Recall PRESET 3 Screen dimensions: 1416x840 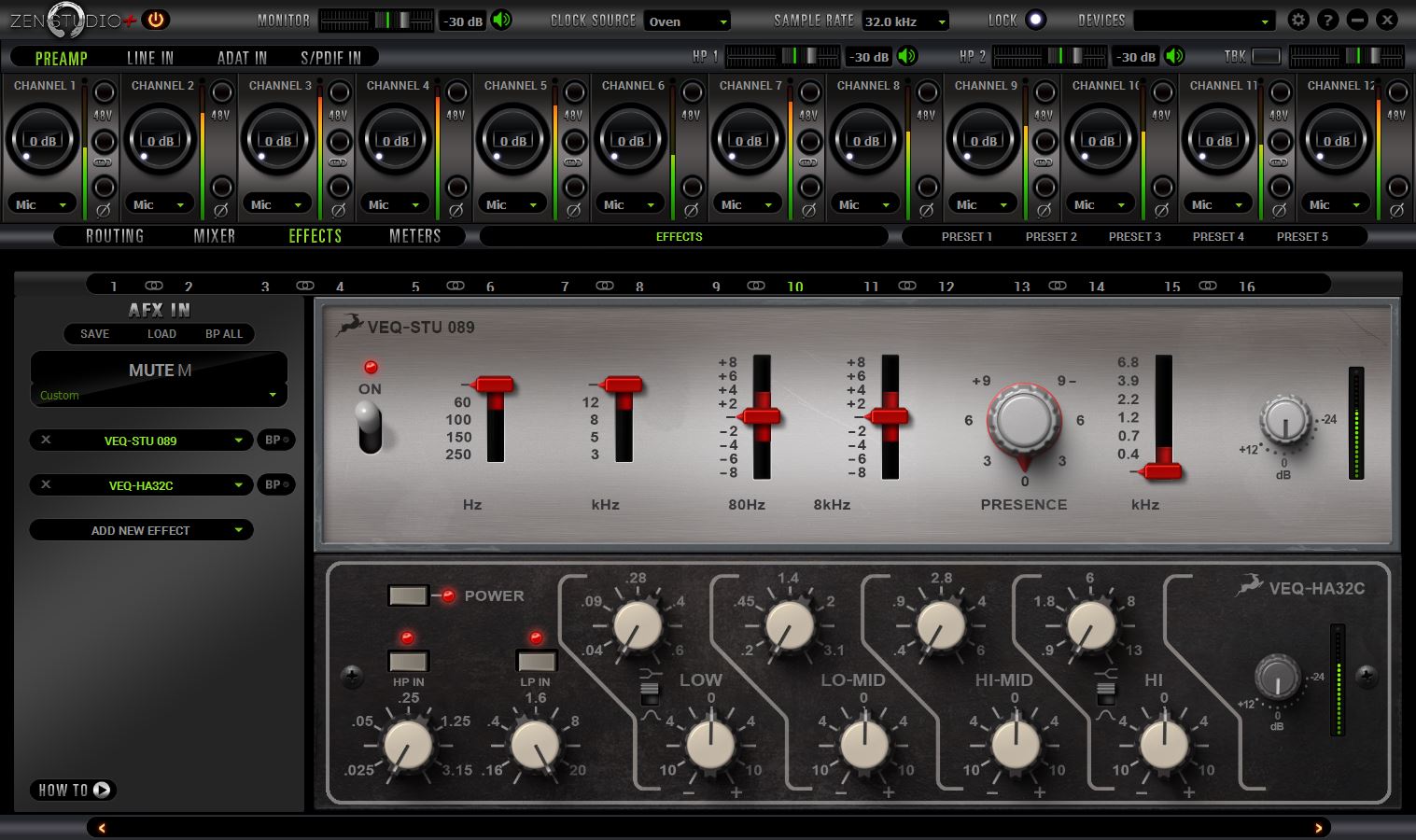tap(1134, 236)
